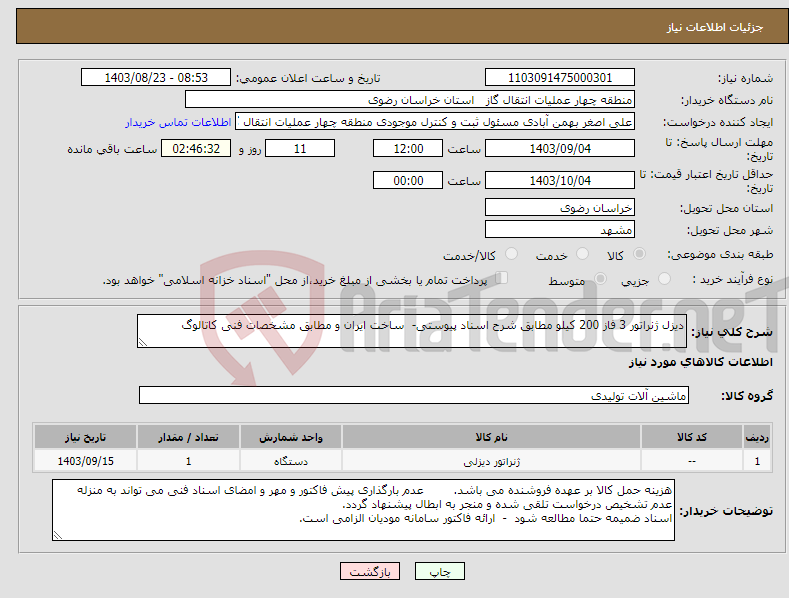Screen dimensions: 789x598
Task: Click the جزئیات اطلاعات نیاز page header
Action: (x=715, y=27)
